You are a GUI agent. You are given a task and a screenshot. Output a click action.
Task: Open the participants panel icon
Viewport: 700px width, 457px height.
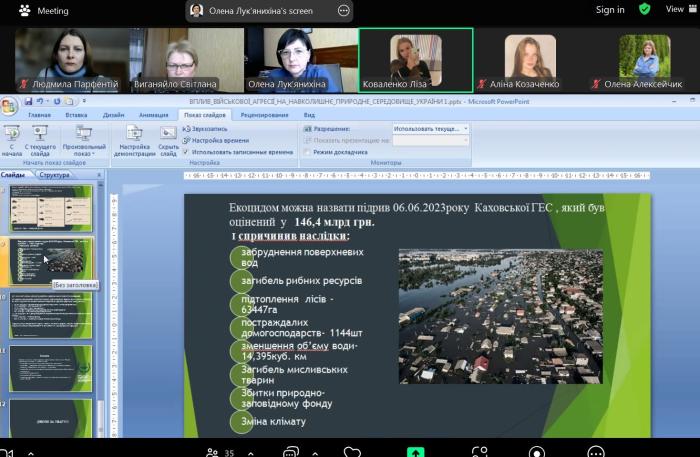(213, 451)
